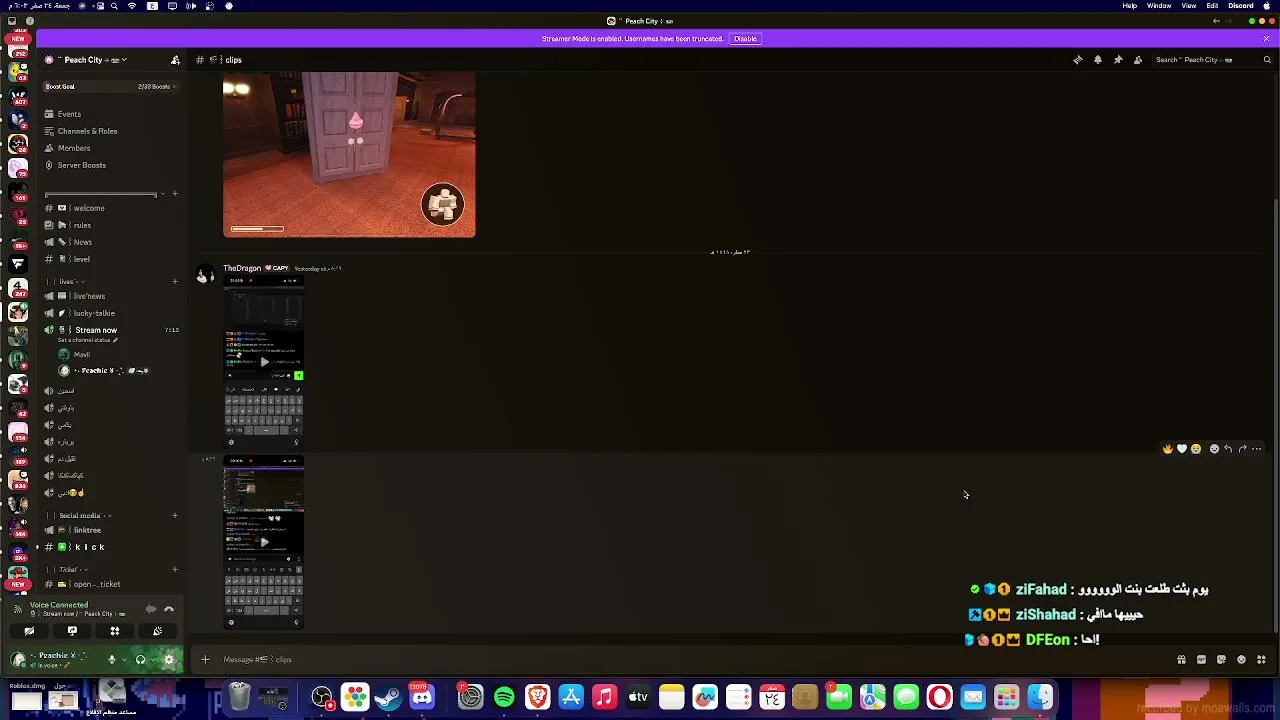Go back using the title bar arrow
Image resolution: width=1280 pixels, height=720 pixels.
coord(1216,21)
